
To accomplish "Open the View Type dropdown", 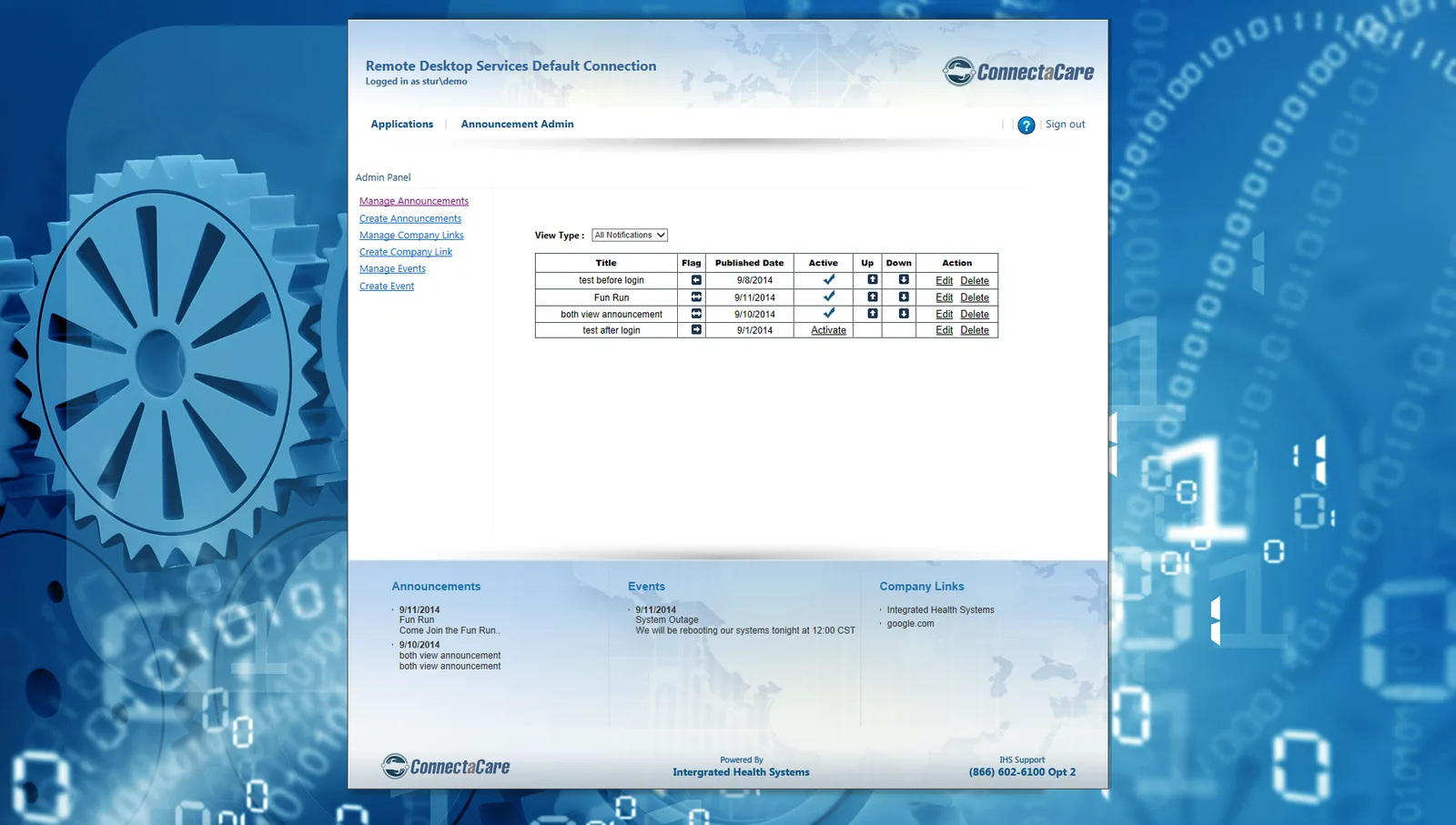I will 630,236.
